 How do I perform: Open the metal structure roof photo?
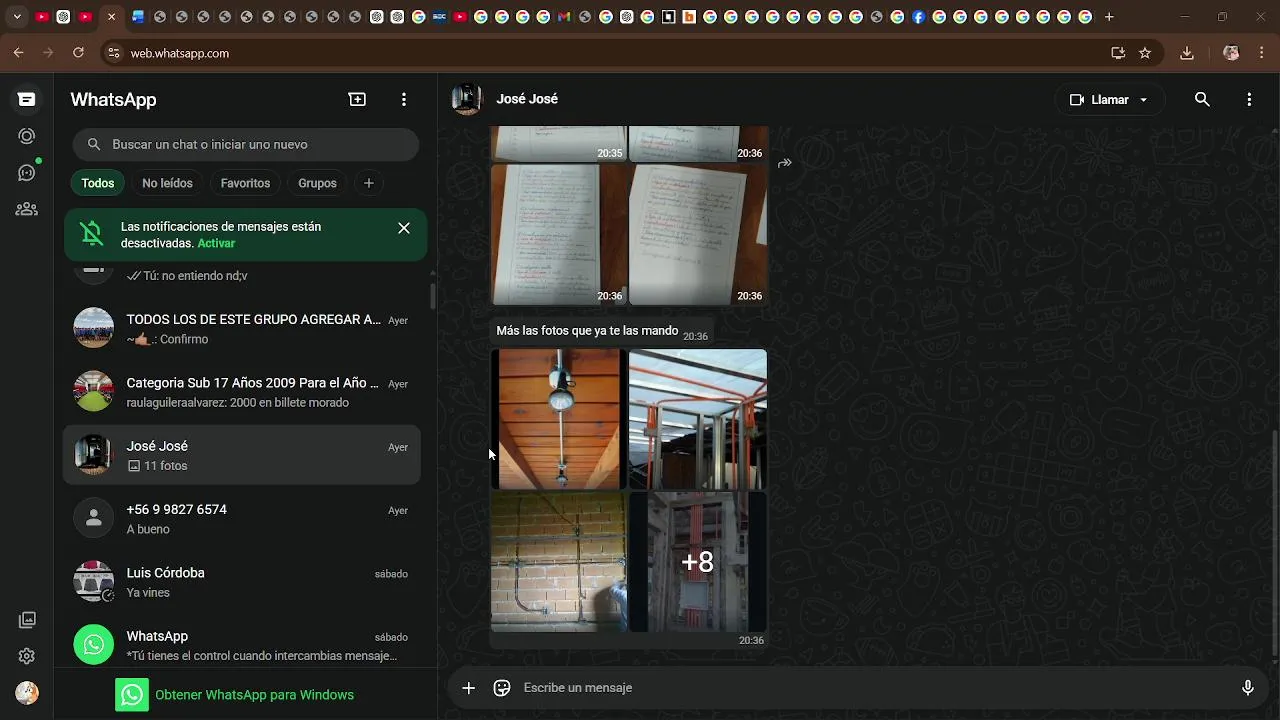(x=698, y=419)
